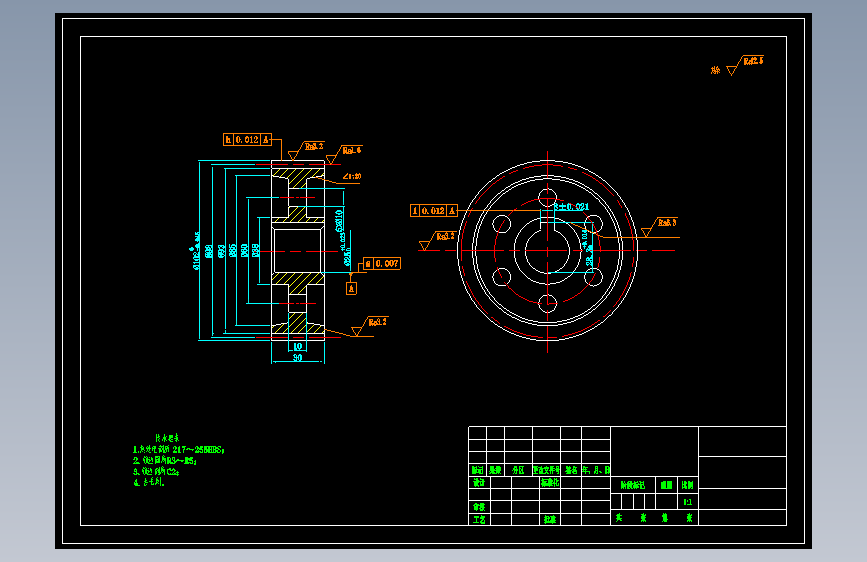Viewport: 867px width, 562px height.
Task: Select the Ra3.2 roughness symbol at section bottom-right
Action: coord(369,326)
